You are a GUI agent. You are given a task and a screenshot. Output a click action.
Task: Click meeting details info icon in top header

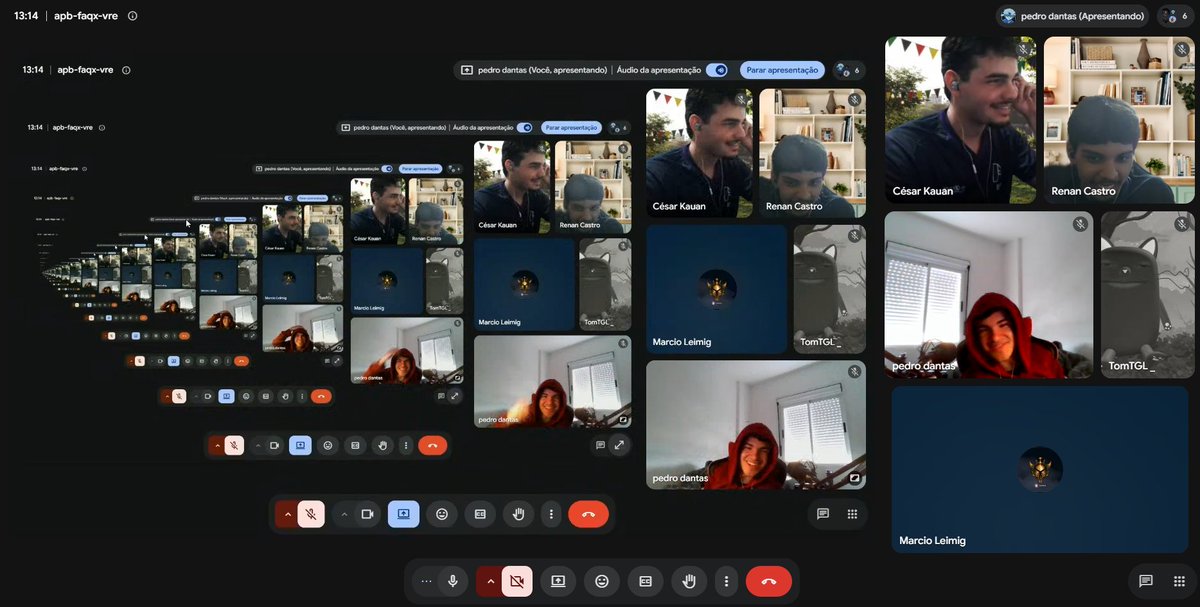(133, 16)
